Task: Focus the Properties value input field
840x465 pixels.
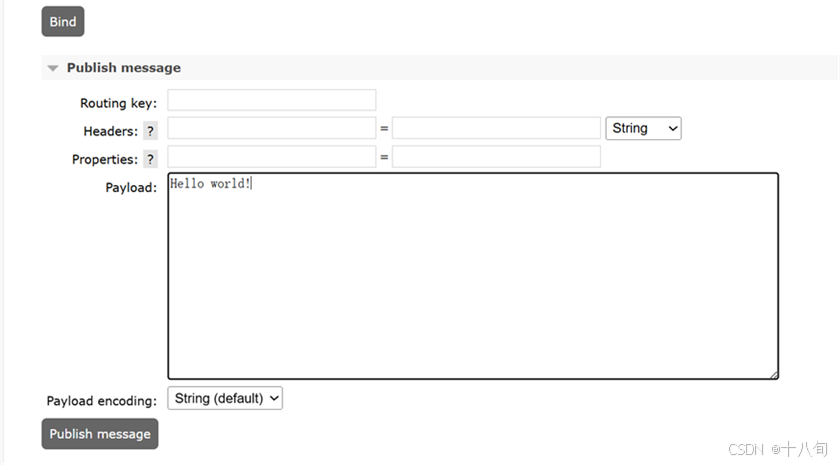Action: click(496, 156)
